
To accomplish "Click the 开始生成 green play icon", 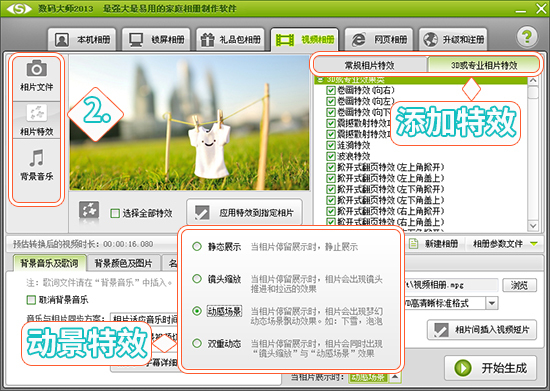I will click(x=463, y=368).
